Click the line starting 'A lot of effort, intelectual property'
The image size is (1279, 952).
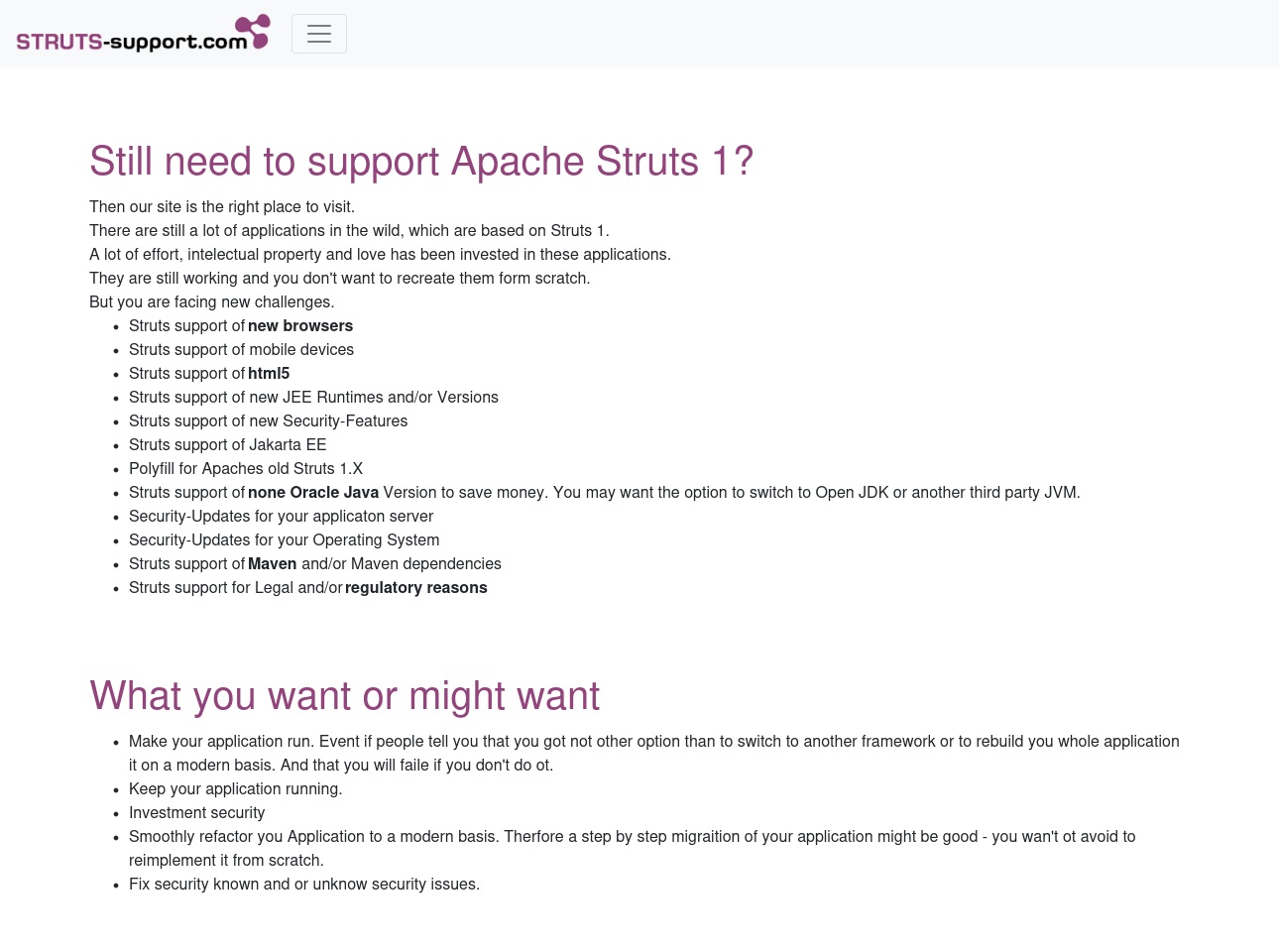380,254
